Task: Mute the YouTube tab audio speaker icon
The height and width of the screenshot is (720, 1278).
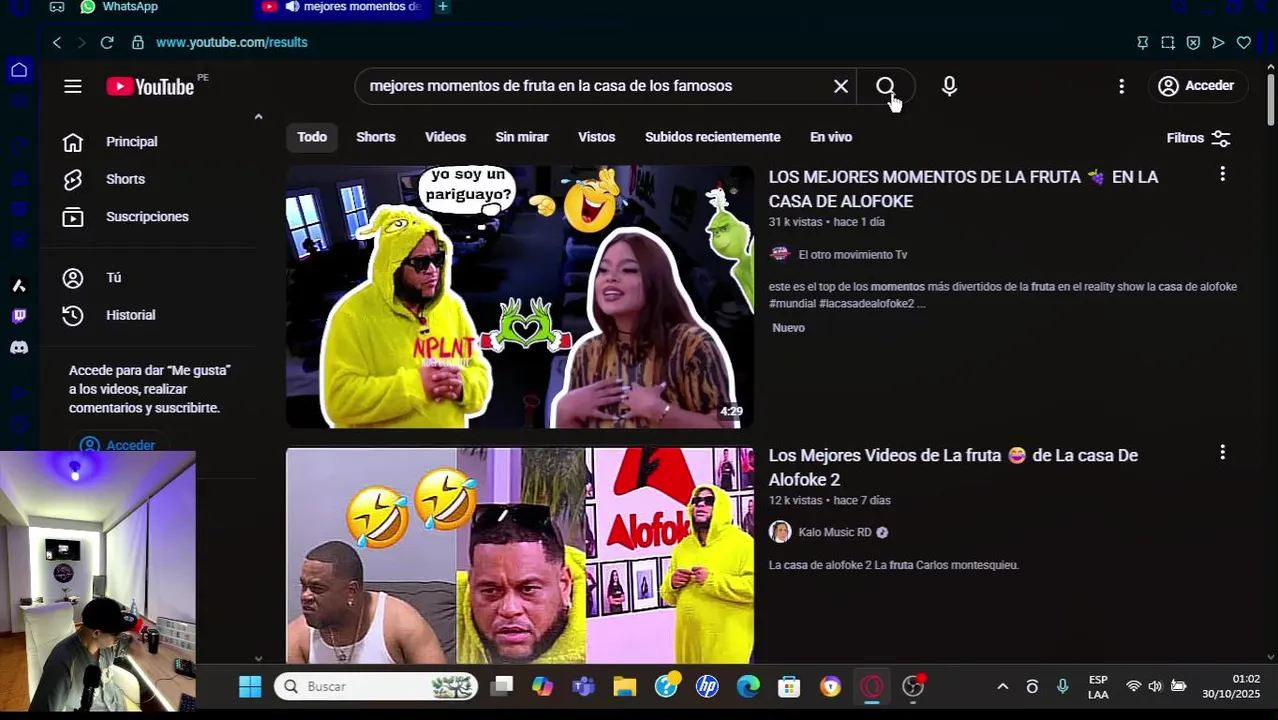Action: 292,7
